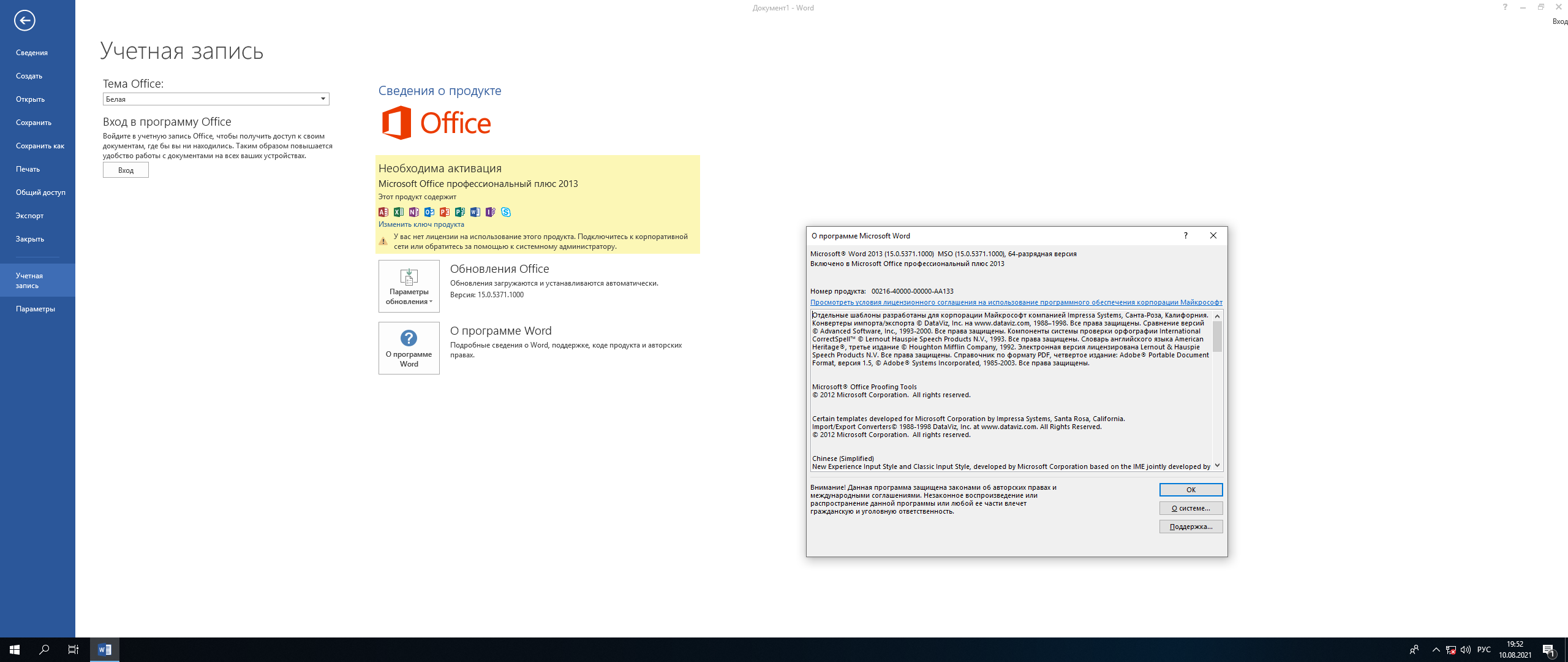Click the InfoPath icon in product contents
Screen dimensions: 1568x662
pyautogui.click(x=491, y=212)
